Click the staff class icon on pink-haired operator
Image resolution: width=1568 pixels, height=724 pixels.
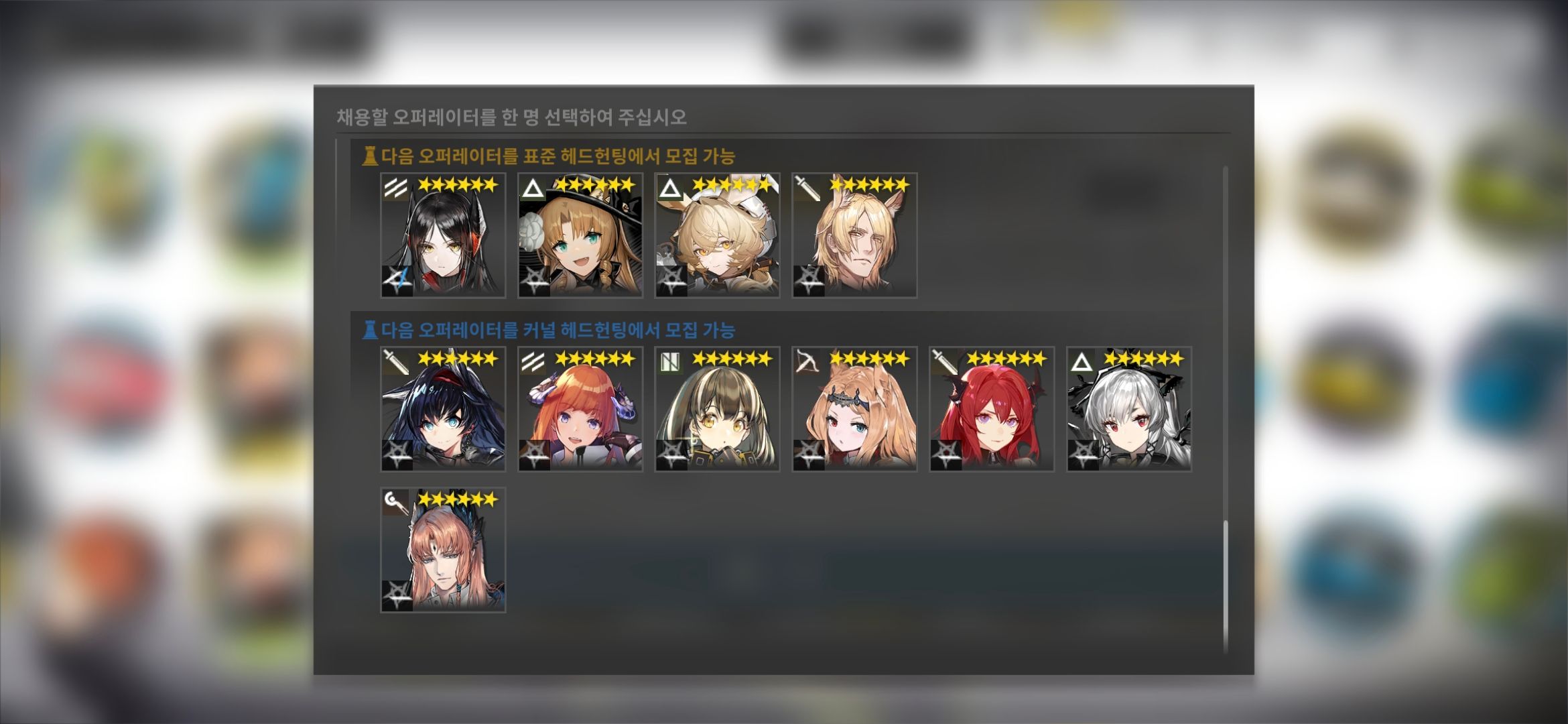396,503
